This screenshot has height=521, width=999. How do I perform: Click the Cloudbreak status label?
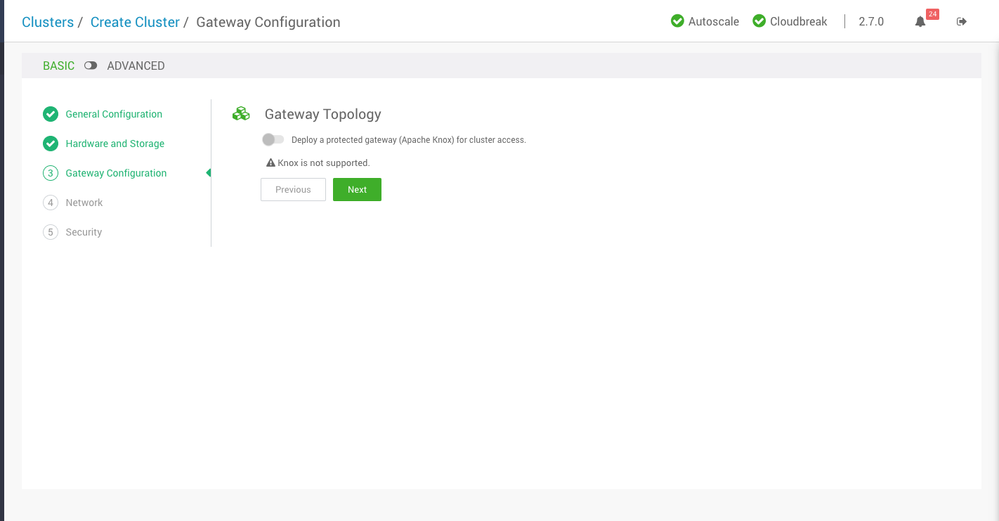[798, 22]
